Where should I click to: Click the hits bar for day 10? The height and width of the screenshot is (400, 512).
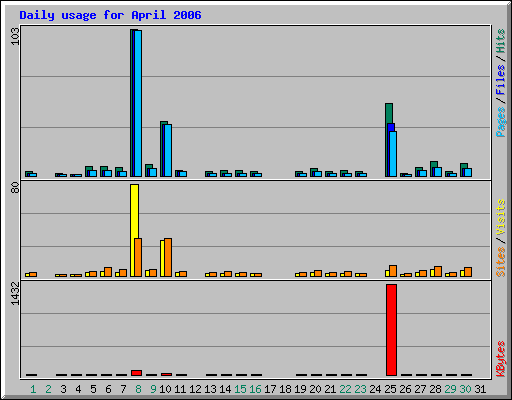162,149
